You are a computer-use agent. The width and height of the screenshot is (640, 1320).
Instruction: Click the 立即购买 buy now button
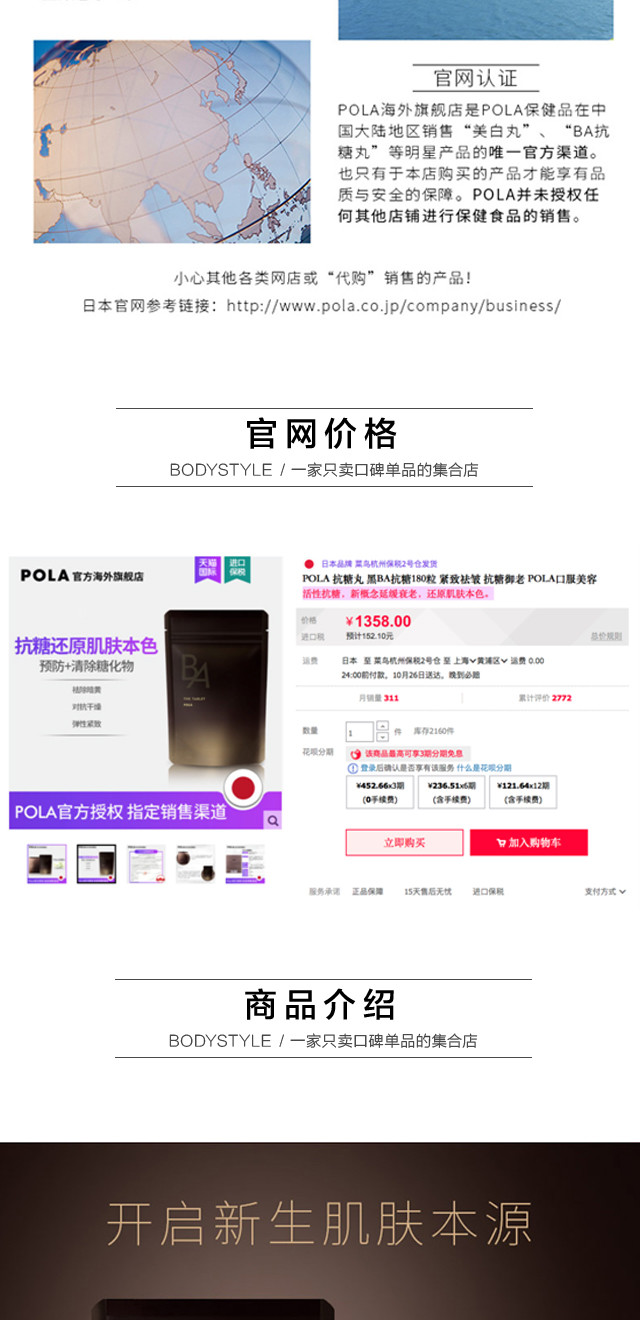404,843
